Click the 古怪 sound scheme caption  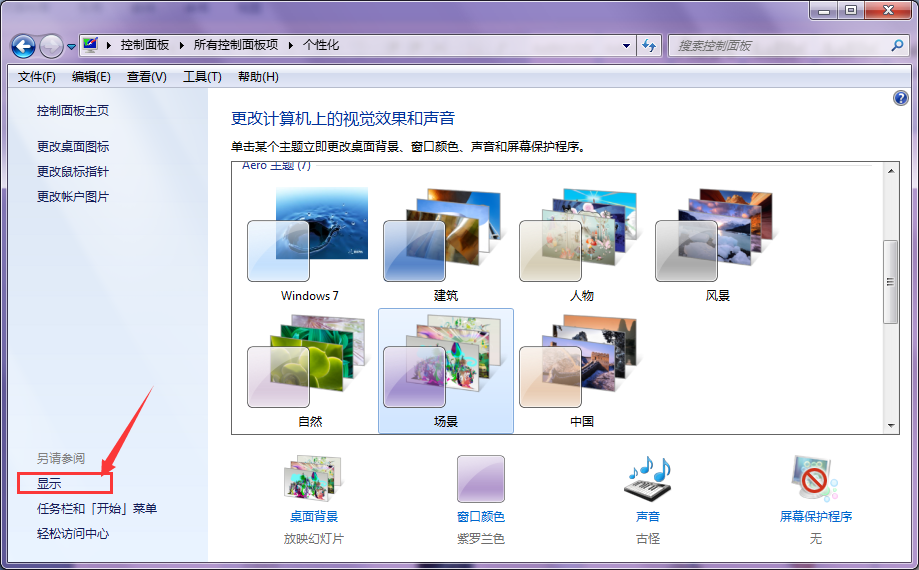click(x=648, y=538)
